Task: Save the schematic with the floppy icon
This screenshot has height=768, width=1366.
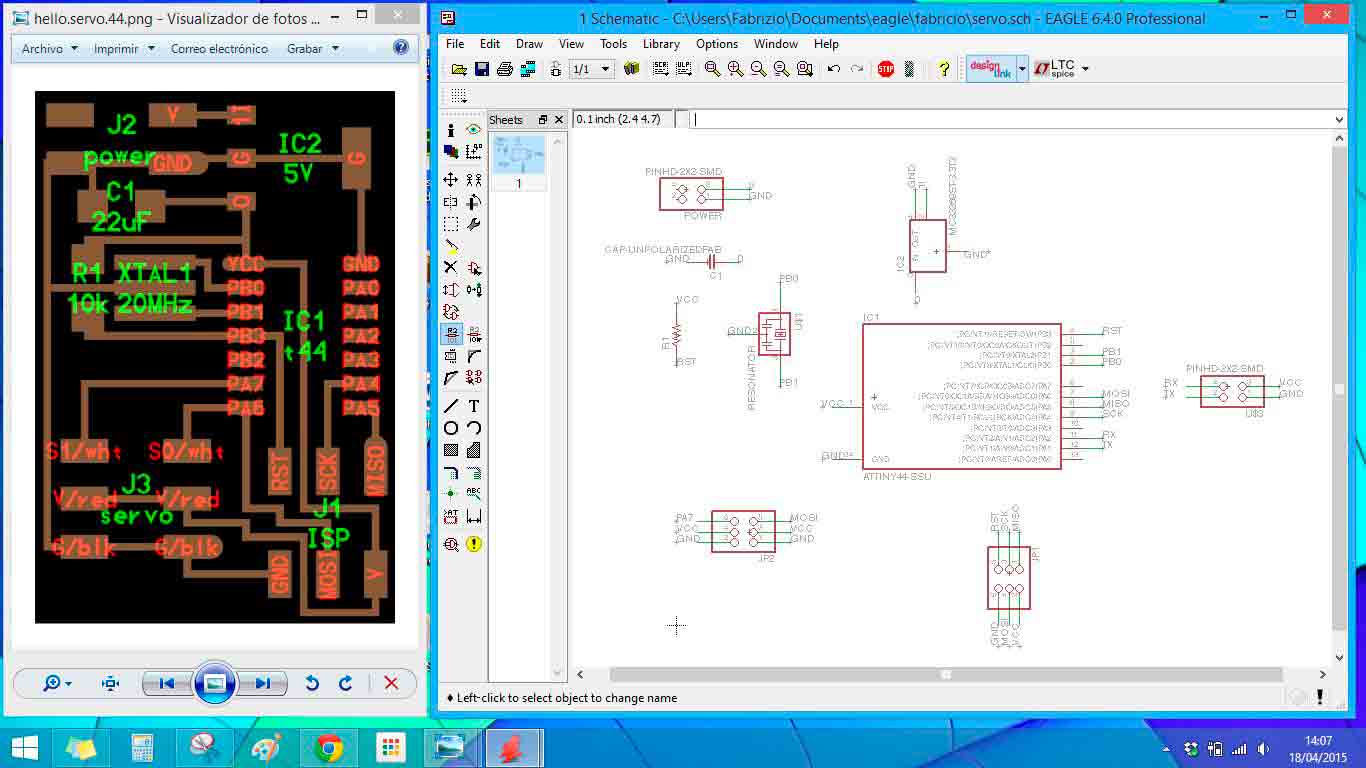Action: 481,69
